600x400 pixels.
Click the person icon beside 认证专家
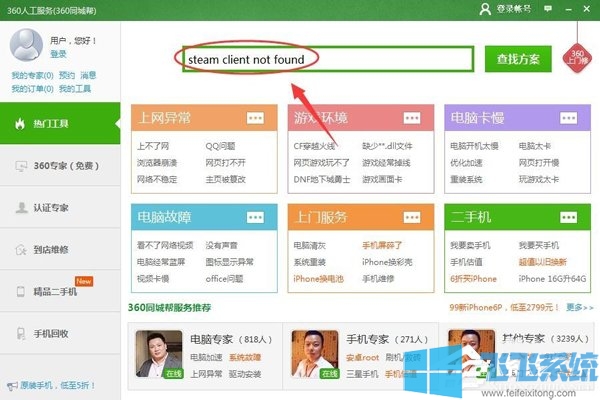(x=20, y=208)
